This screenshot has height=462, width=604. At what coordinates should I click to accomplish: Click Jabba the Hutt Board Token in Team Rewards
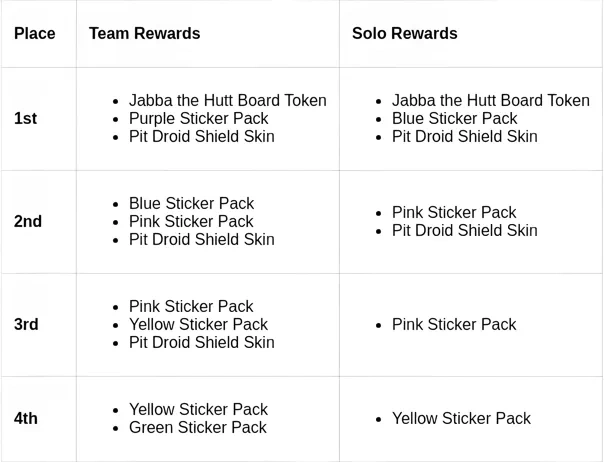pos(227,101)
